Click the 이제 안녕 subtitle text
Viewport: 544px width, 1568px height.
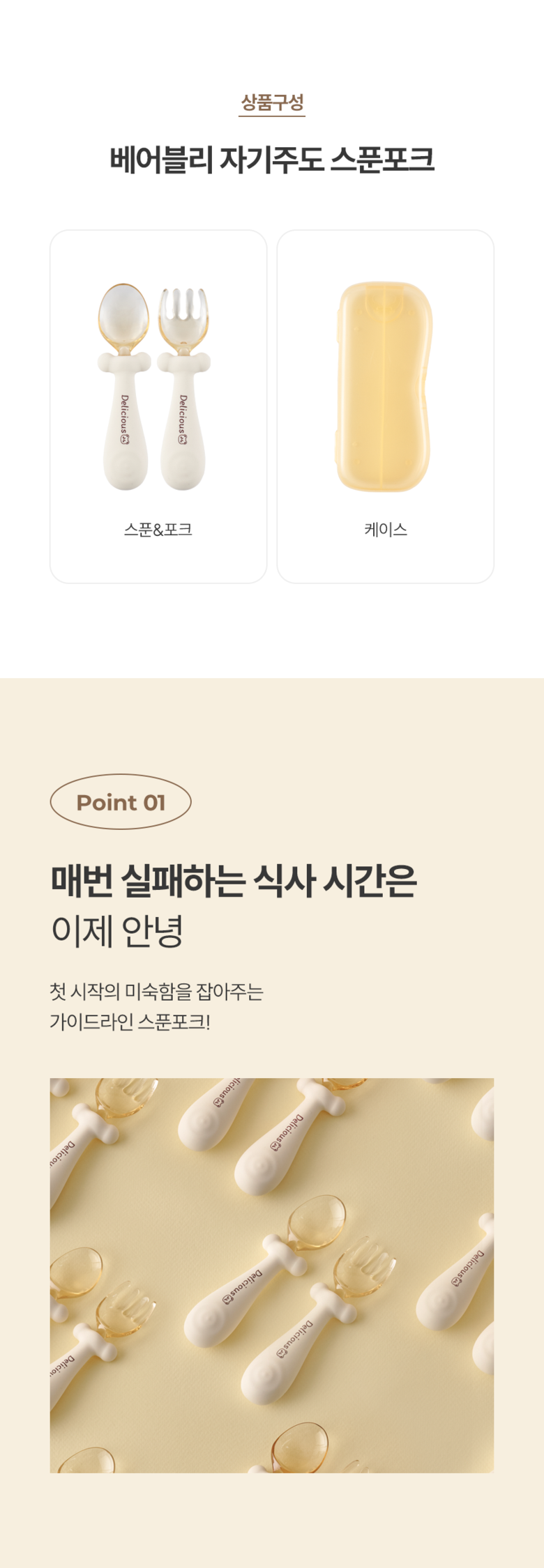(117, 931)
